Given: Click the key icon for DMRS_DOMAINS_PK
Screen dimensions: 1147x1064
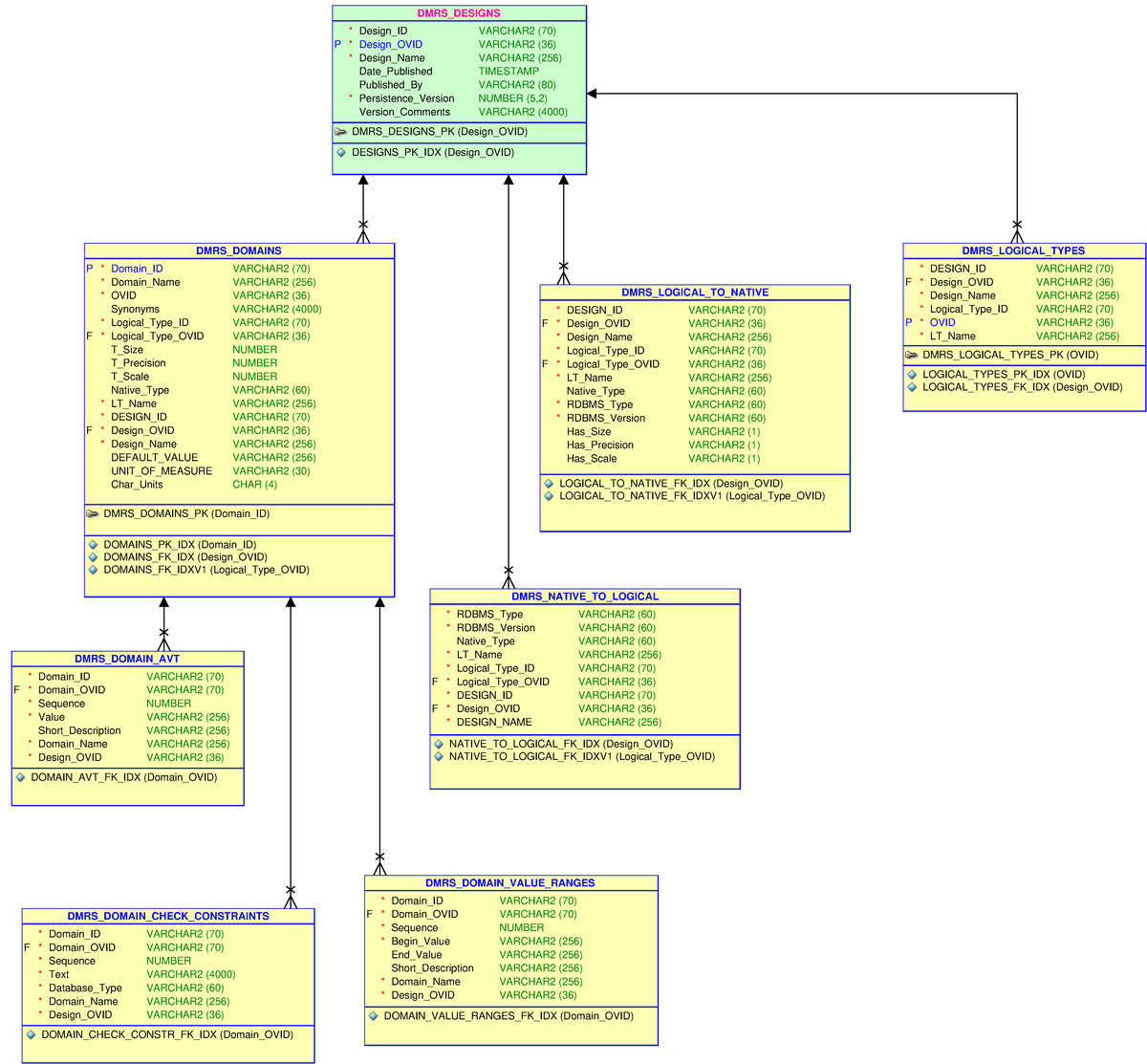Looking at the screenshot, I should 95,513.
